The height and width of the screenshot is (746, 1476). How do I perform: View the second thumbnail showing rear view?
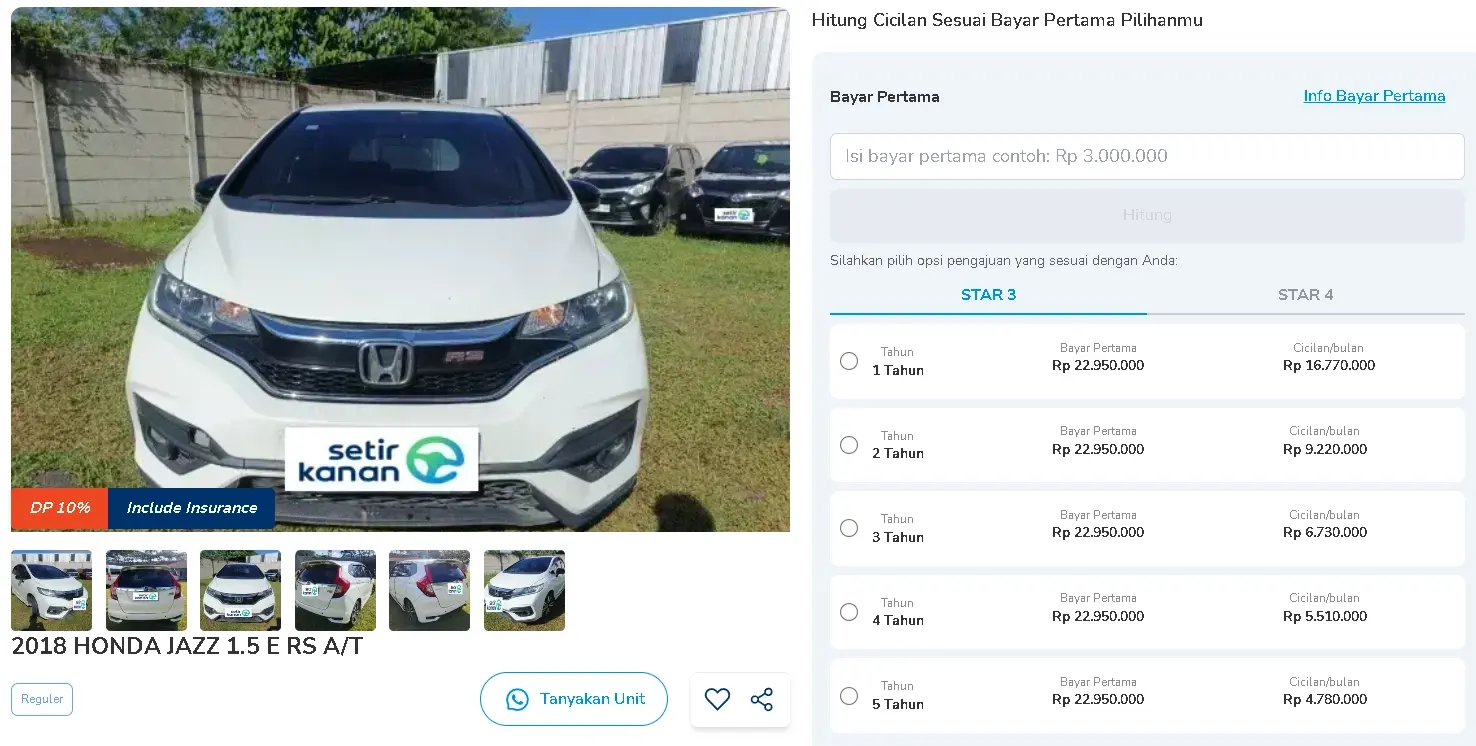pos(146,590)
